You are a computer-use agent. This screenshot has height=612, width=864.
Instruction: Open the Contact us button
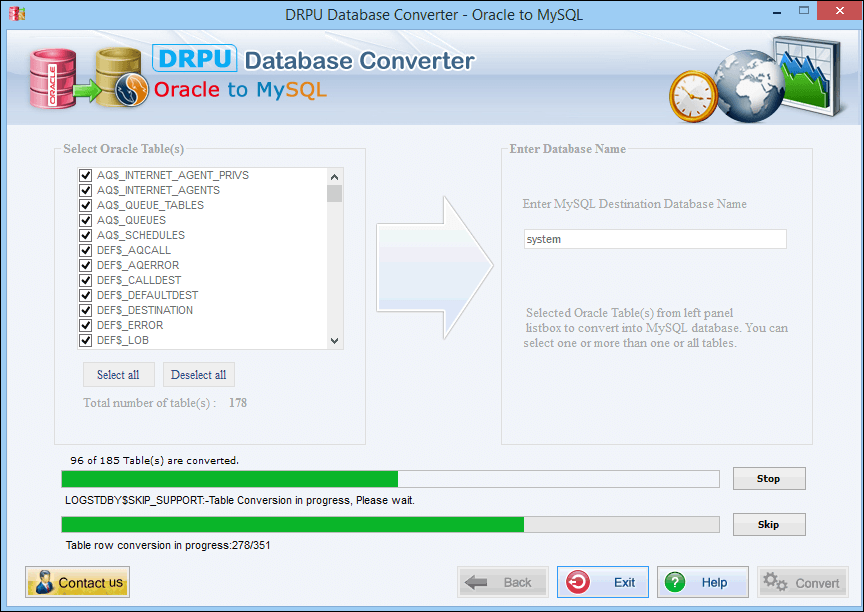78,582
